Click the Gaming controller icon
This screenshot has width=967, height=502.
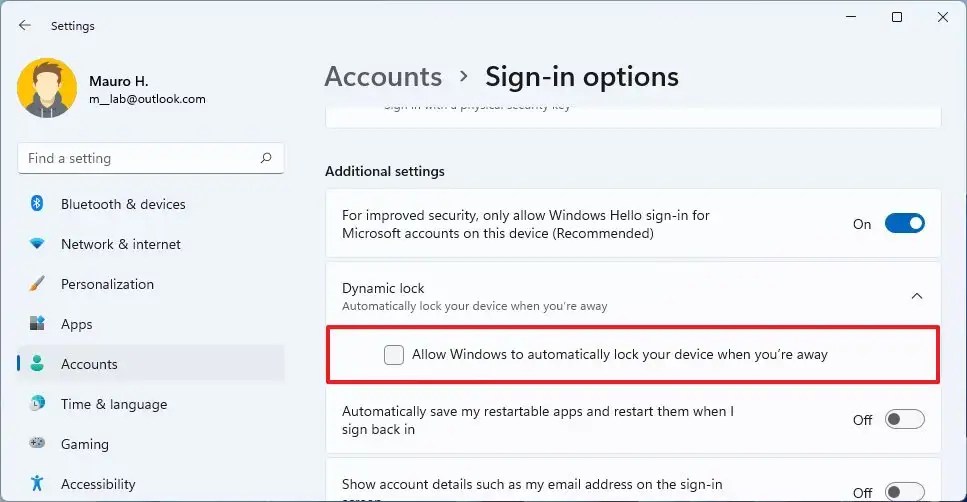pyautogui.click(x=37, y=443)
